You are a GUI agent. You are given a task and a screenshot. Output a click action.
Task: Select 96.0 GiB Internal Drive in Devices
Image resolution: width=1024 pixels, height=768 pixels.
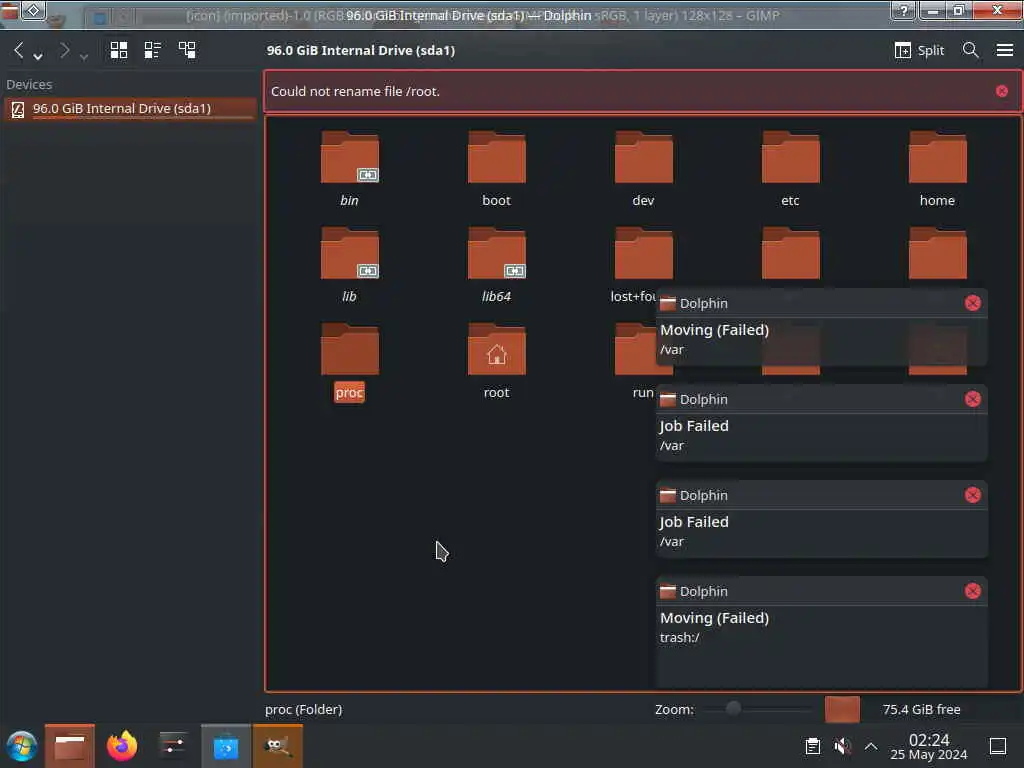click(129, 108)
